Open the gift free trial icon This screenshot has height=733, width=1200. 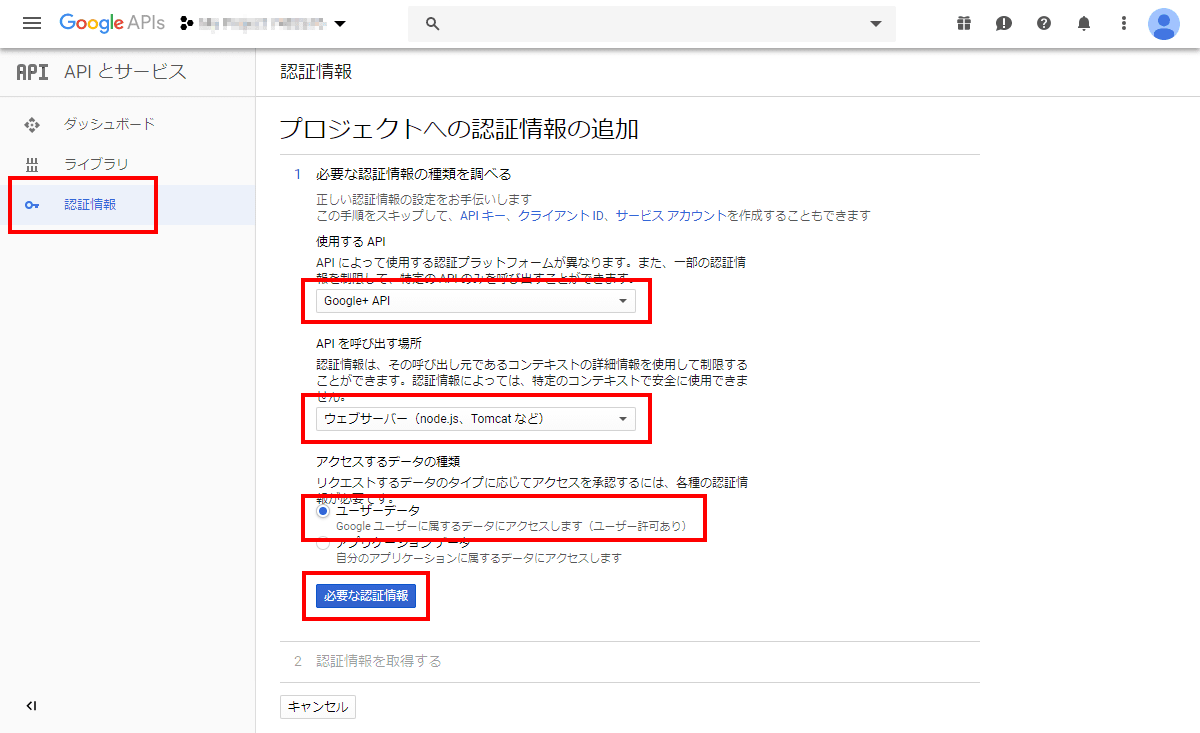coord(964,23)
